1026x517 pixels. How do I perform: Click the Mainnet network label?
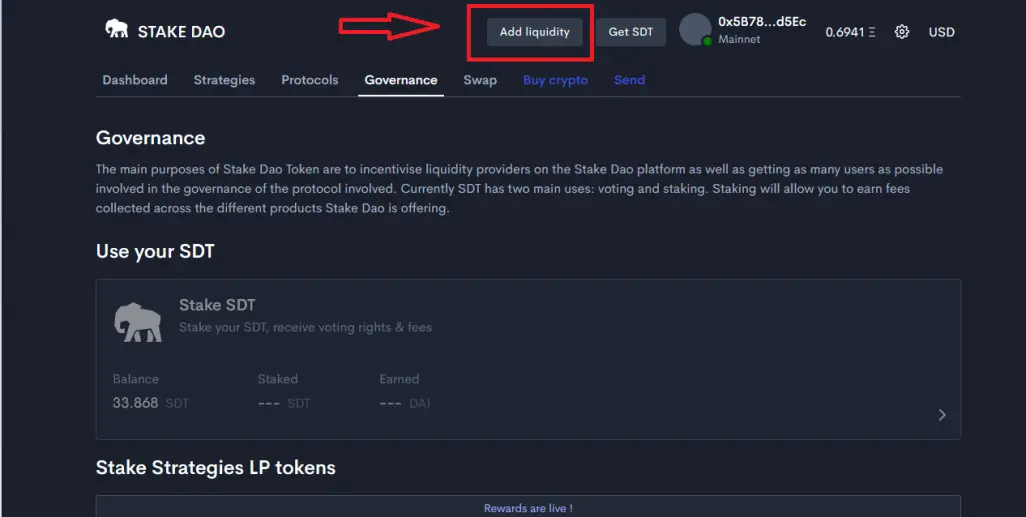[x=739, y=39]
